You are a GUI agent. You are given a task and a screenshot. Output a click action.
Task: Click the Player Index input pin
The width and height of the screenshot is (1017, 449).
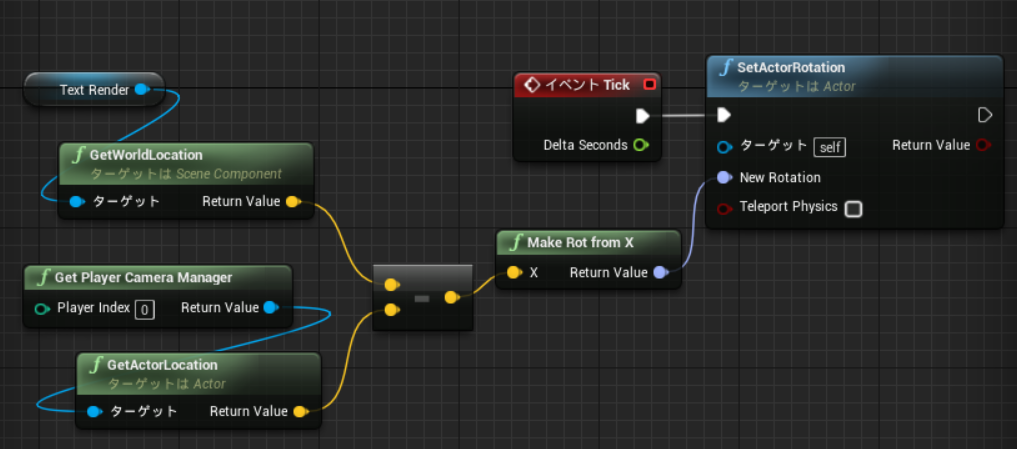tap(42, 308)
